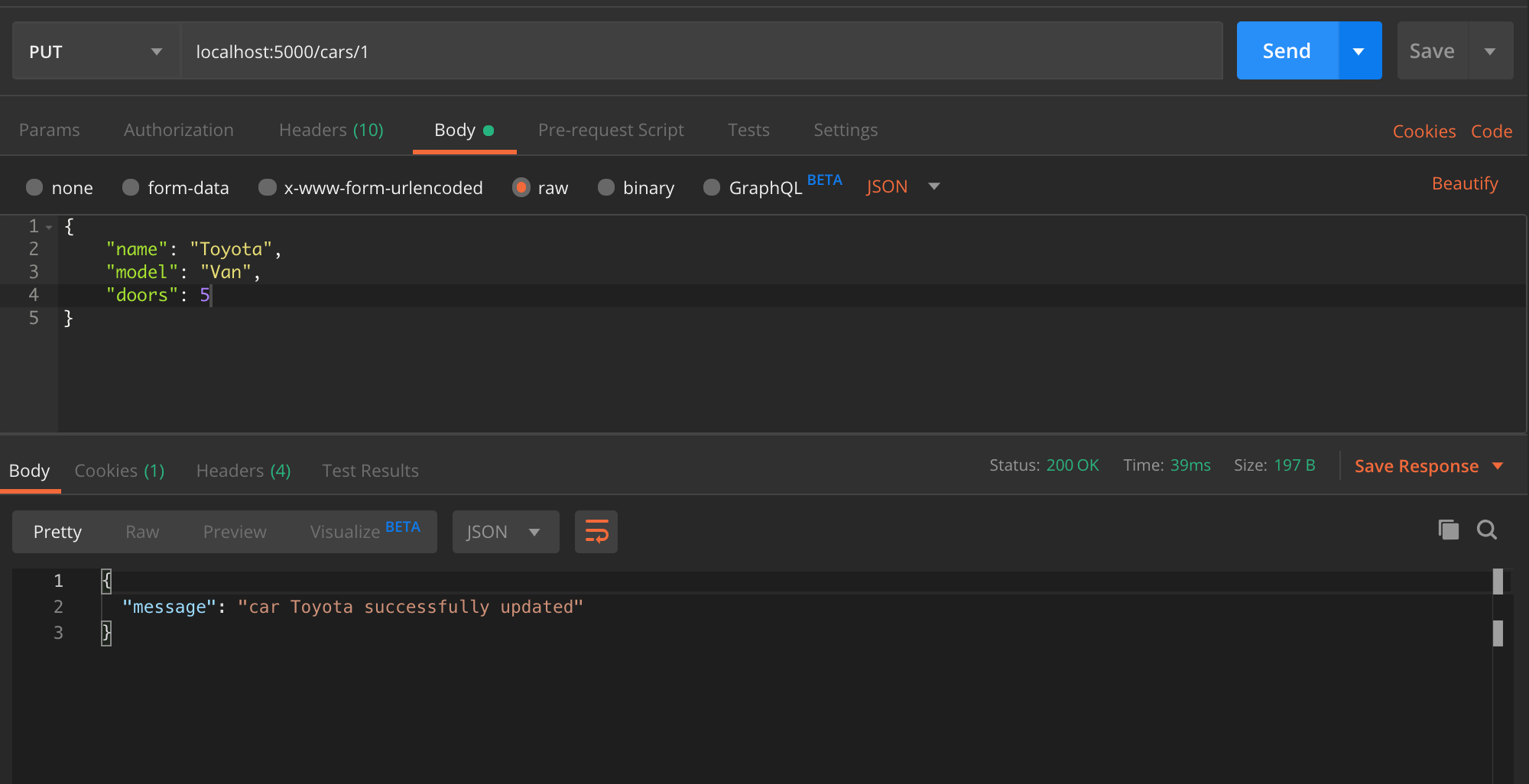Click Send to submit the request

point(1287,50)
